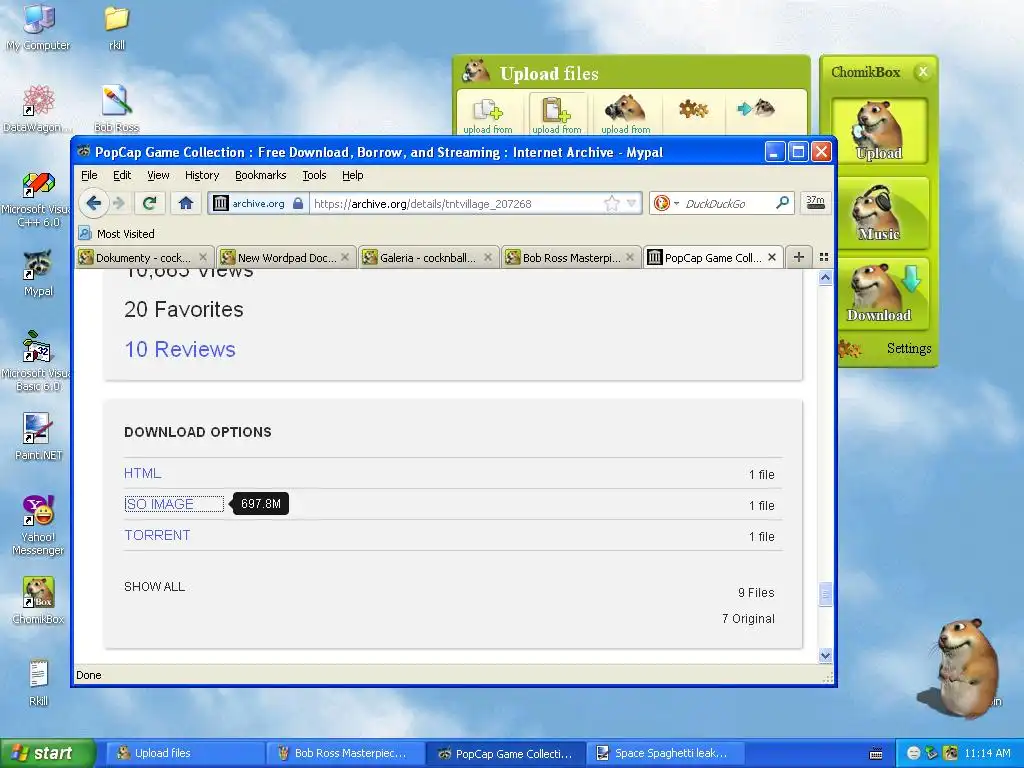This screenshot has width=1024, height=768.
Task: Click the browser Forward arrow button
Action: click(x=118, y=203)
